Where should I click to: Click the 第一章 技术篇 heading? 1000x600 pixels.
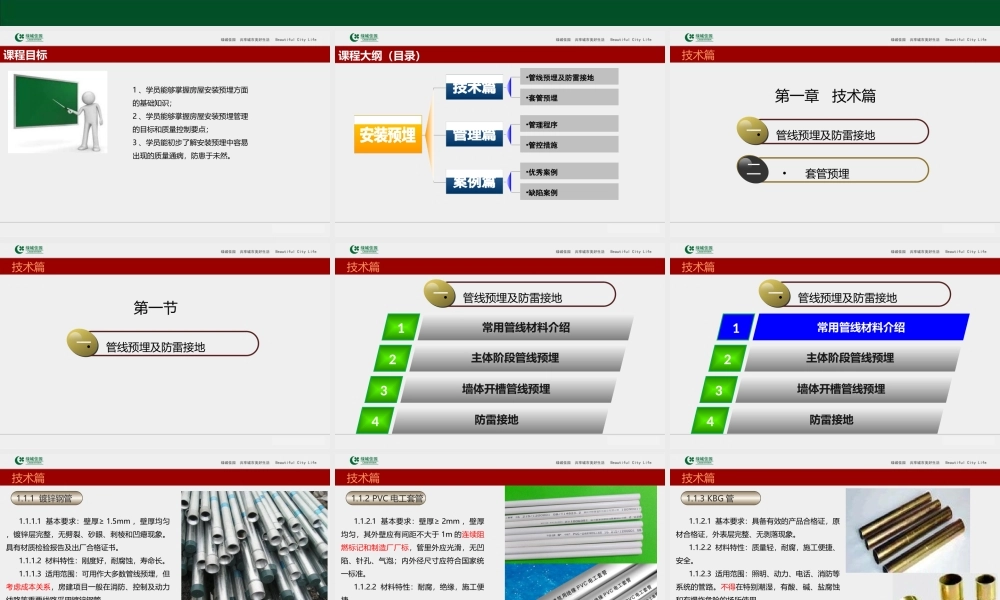point(825,96)
